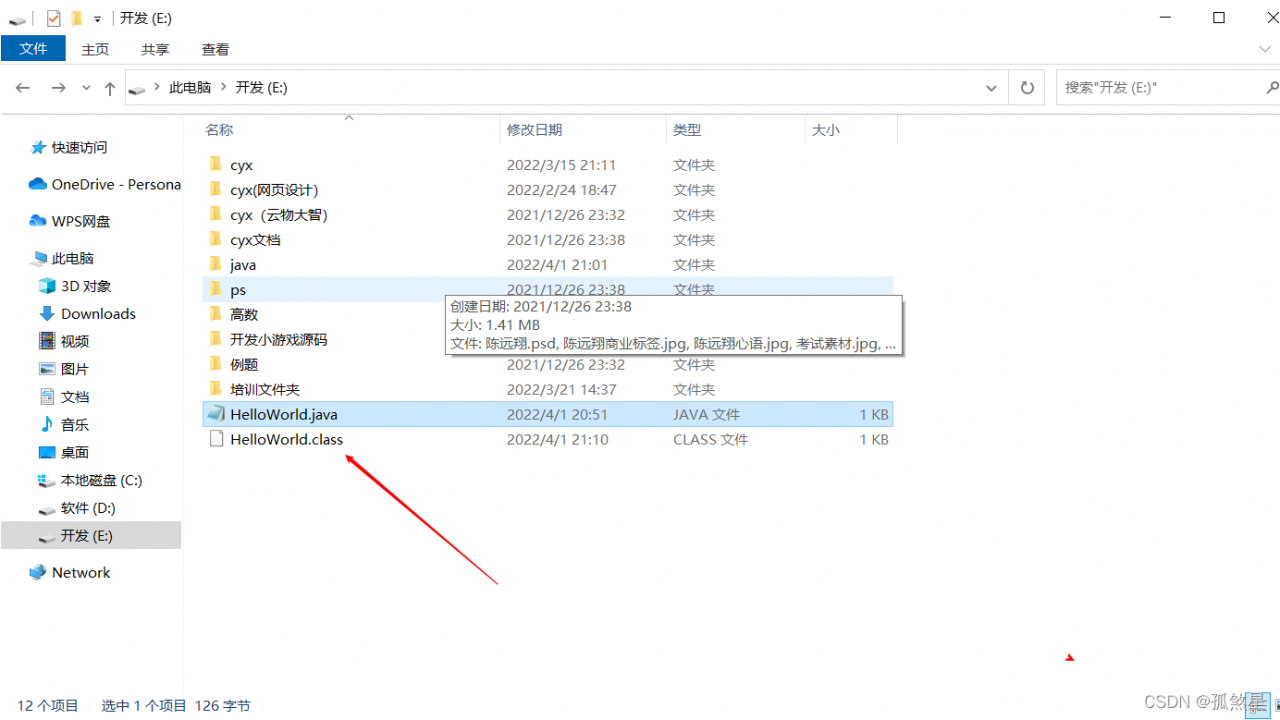Image resolution: width=1280 pixels, height=720 pixels.
Task: Go up one level with Up arrow
Action: (110, 88)
